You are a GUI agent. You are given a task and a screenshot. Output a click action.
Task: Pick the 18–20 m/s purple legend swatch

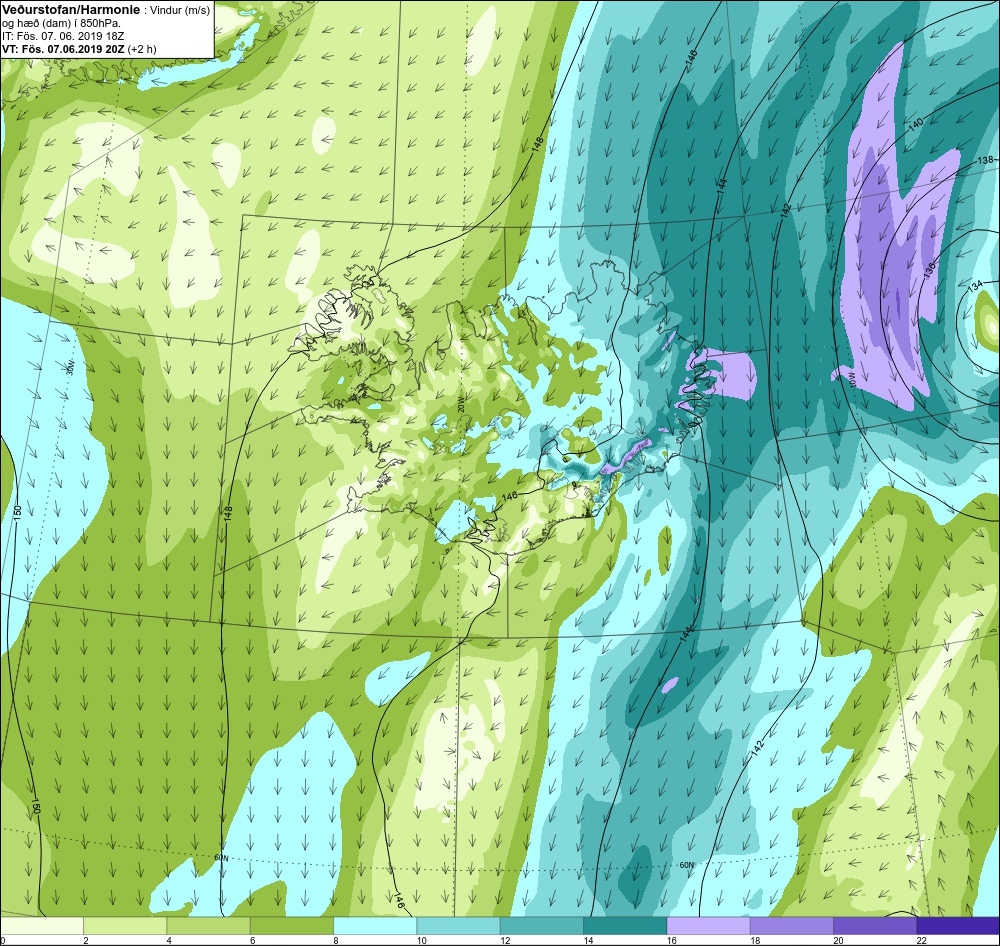[791, 925]
